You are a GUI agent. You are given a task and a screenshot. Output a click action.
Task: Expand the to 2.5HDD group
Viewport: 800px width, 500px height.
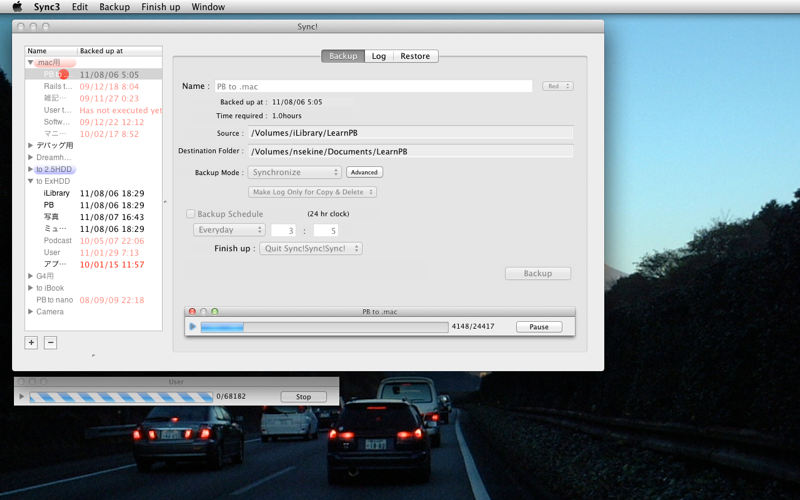[30, 169]
